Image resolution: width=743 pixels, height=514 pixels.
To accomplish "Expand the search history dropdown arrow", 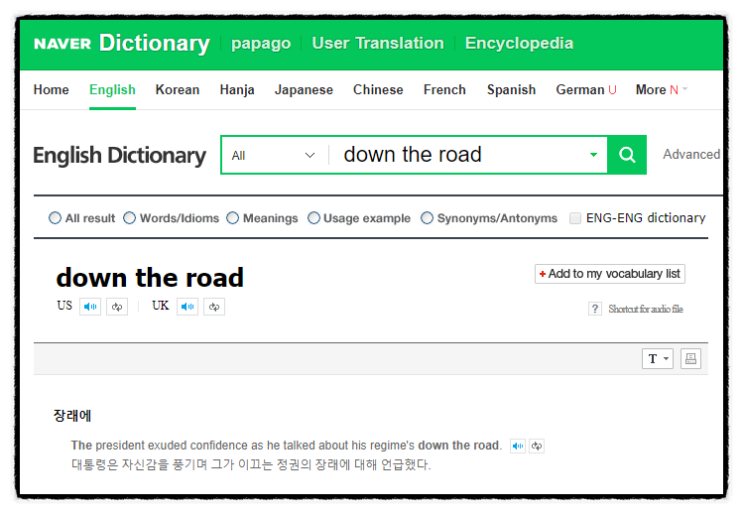I will [x=593, y=155].
